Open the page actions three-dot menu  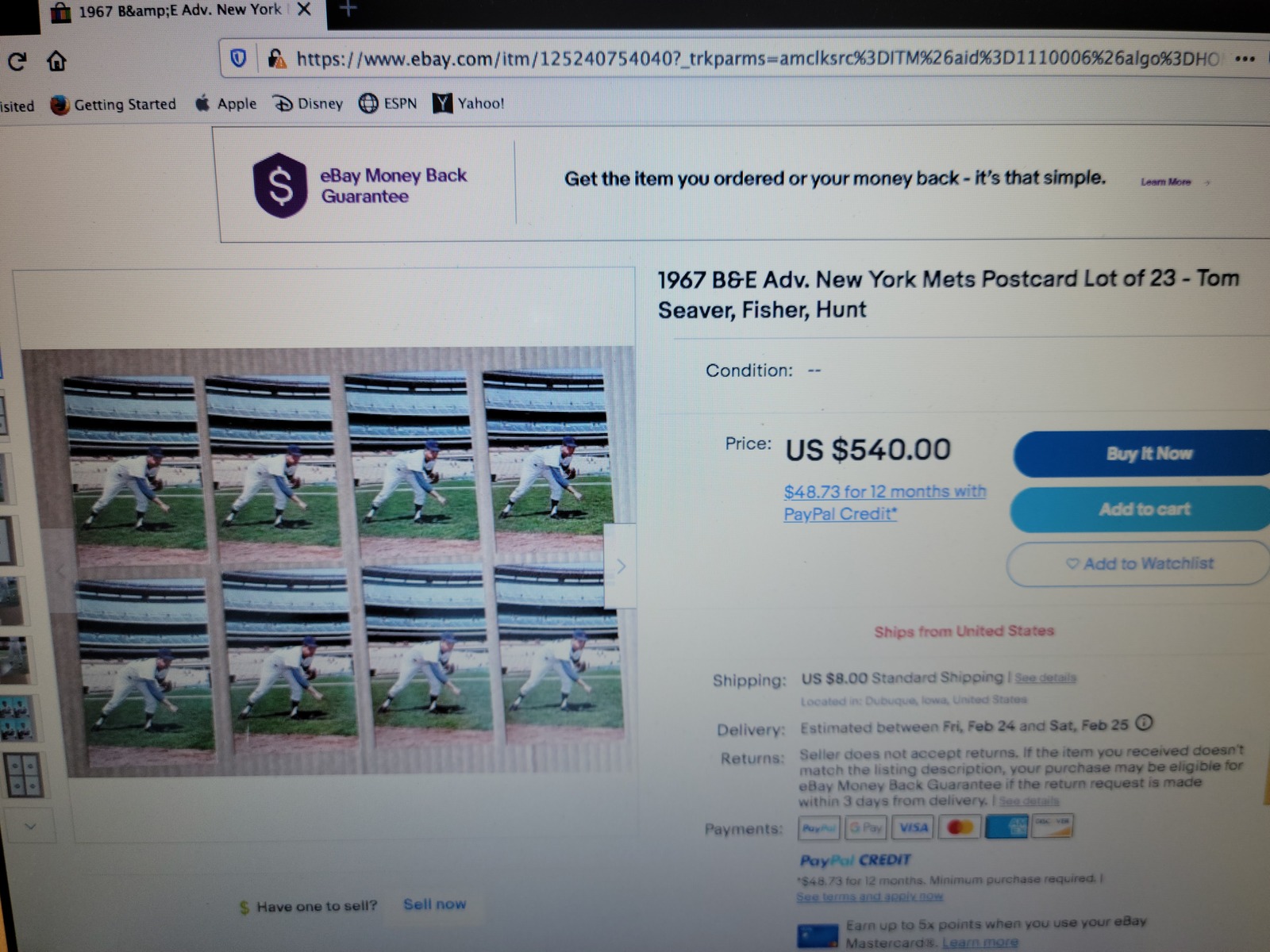(1245, 59)
